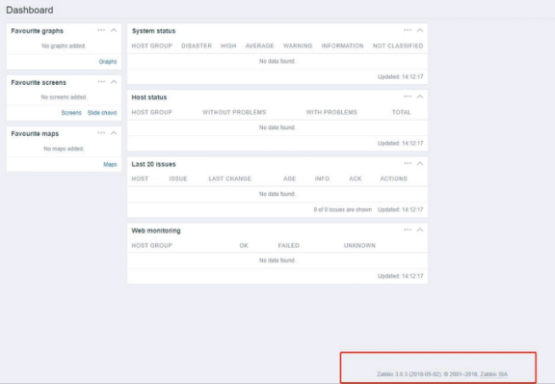Open the Graphs link
555x385 pixels.
(108, 62)
